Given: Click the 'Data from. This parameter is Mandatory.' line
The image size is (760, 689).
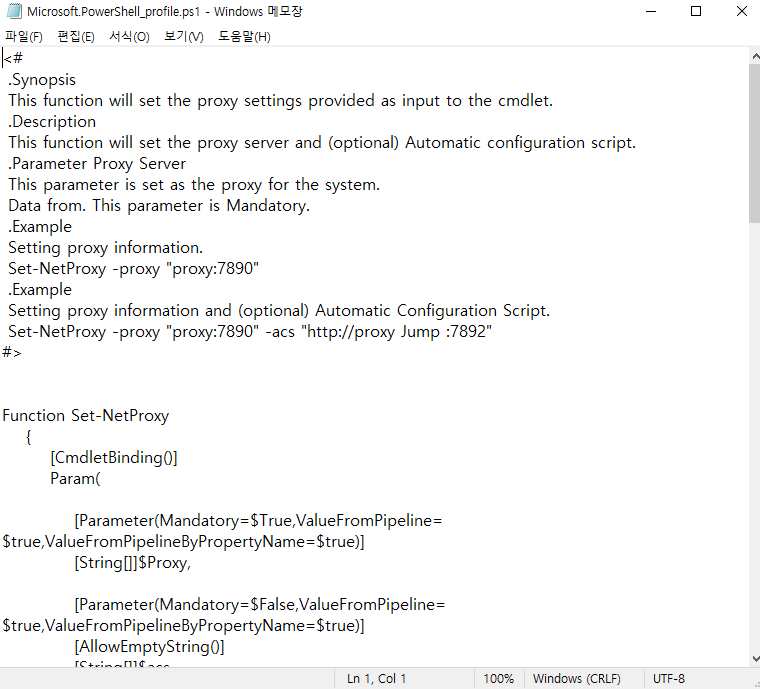Looking at the screenshot, I should pyautogui.click(x=159, y=205).
